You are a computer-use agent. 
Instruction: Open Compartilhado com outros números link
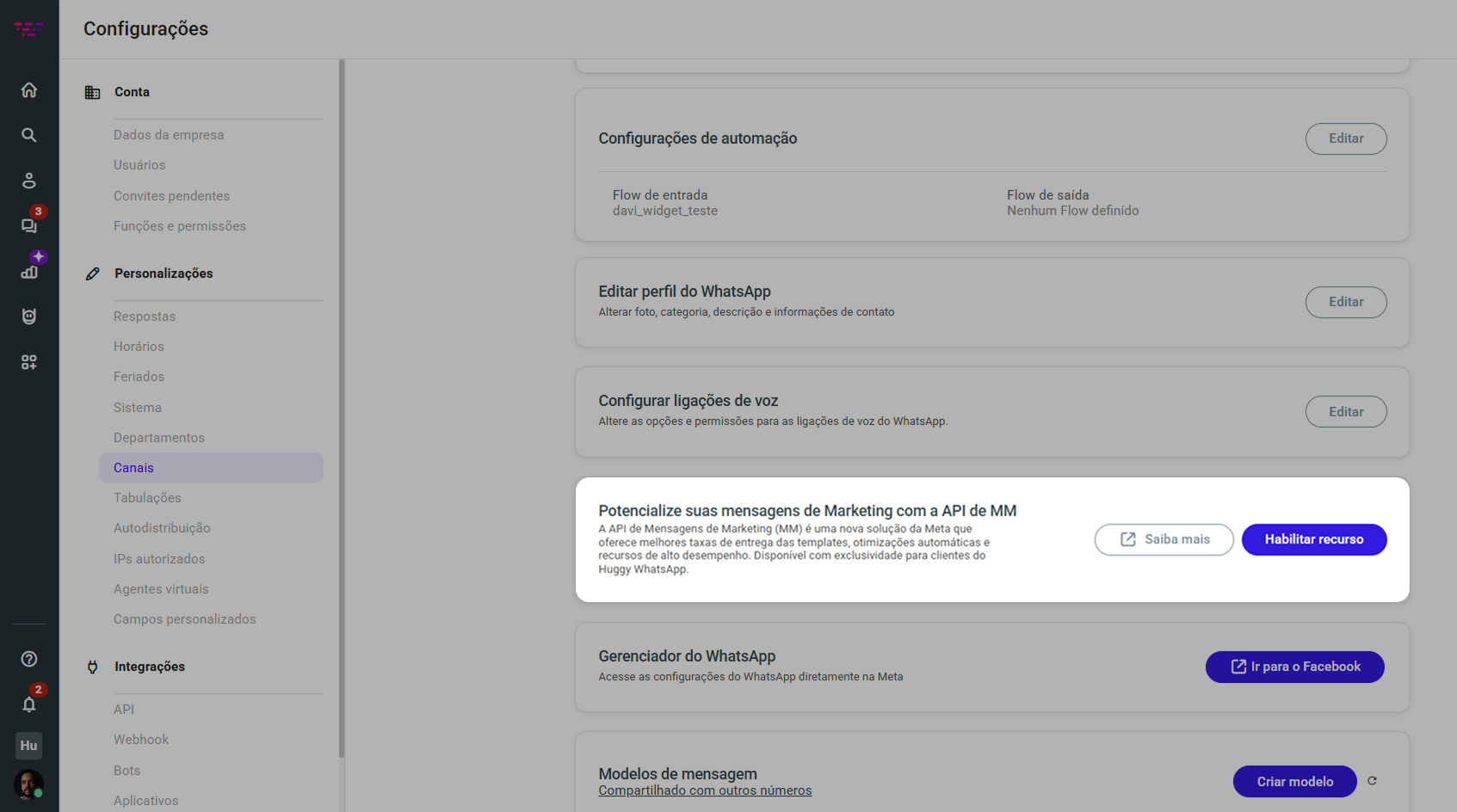pos(705,790)
